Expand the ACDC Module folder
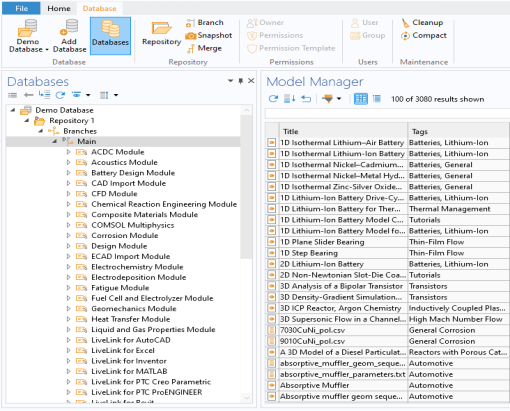Image resolution: width=510 pixels, height=411 pixels. [x=69, y=152]
